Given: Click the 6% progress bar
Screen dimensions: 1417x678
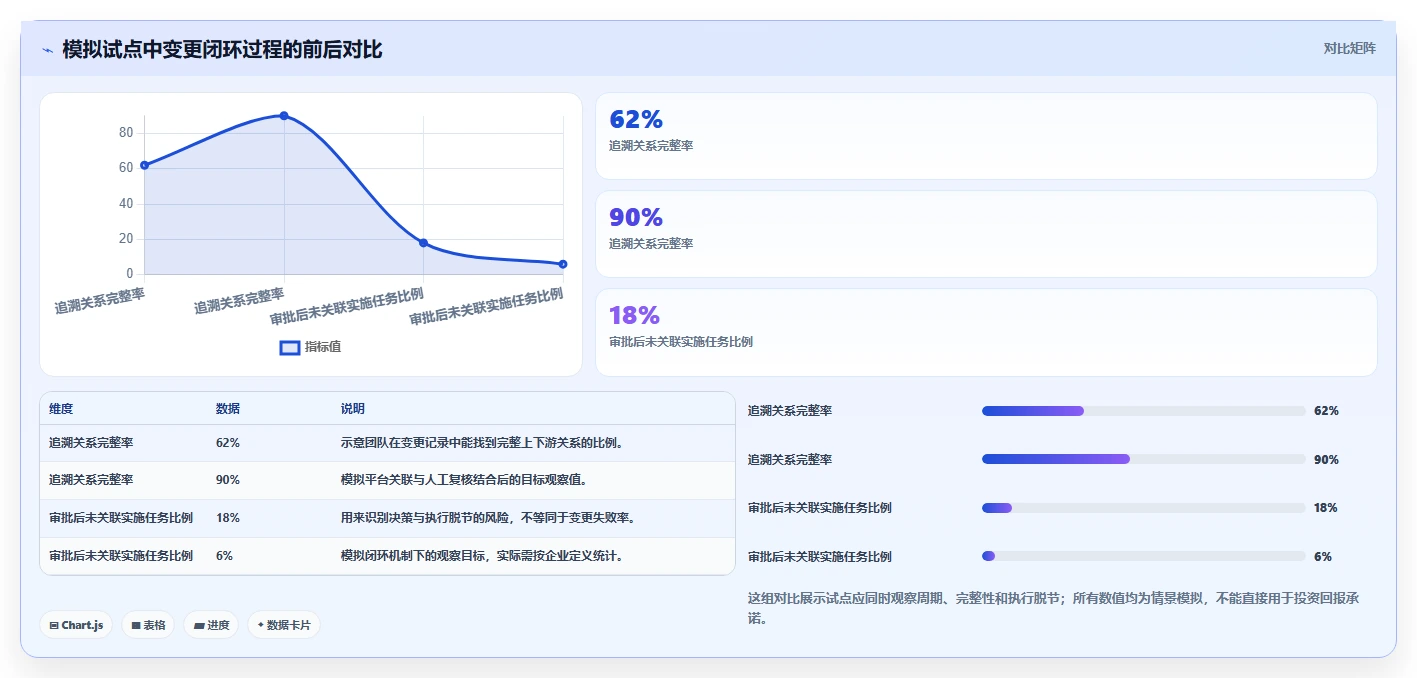Looking at the screenshot, I should 1143,556.
